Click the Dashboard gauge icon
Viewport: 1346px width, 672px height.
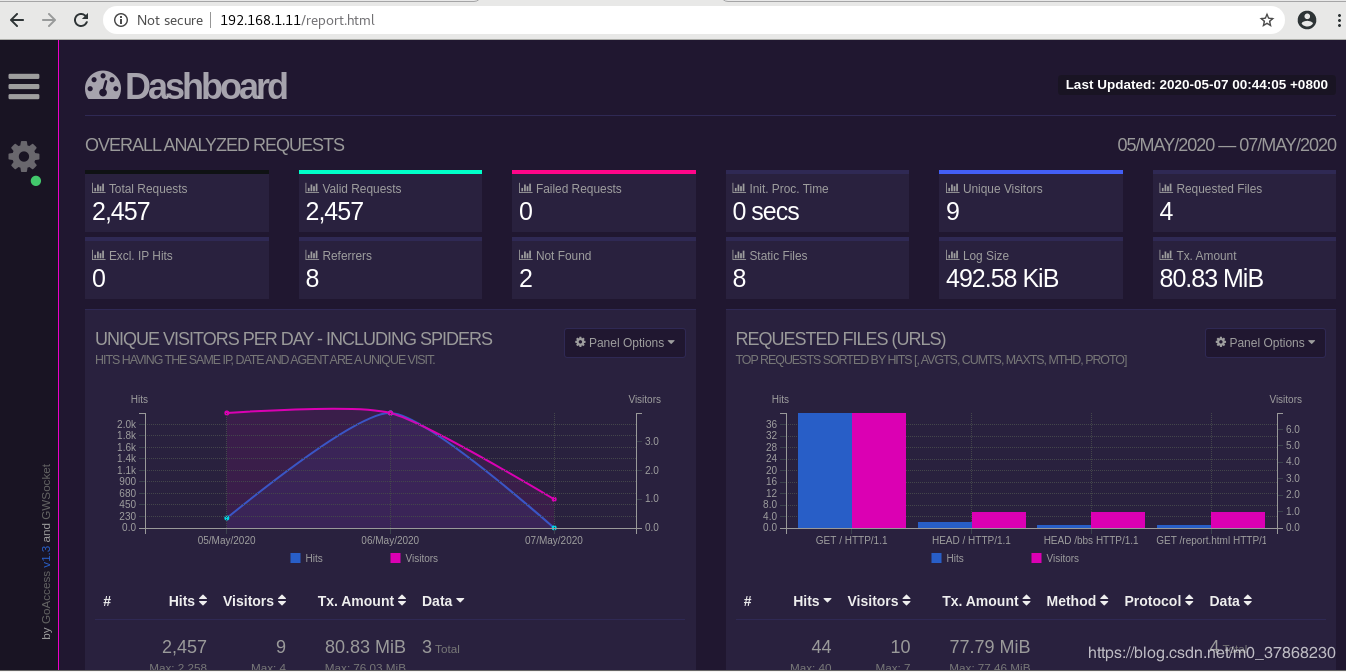(x=102, y=86)
